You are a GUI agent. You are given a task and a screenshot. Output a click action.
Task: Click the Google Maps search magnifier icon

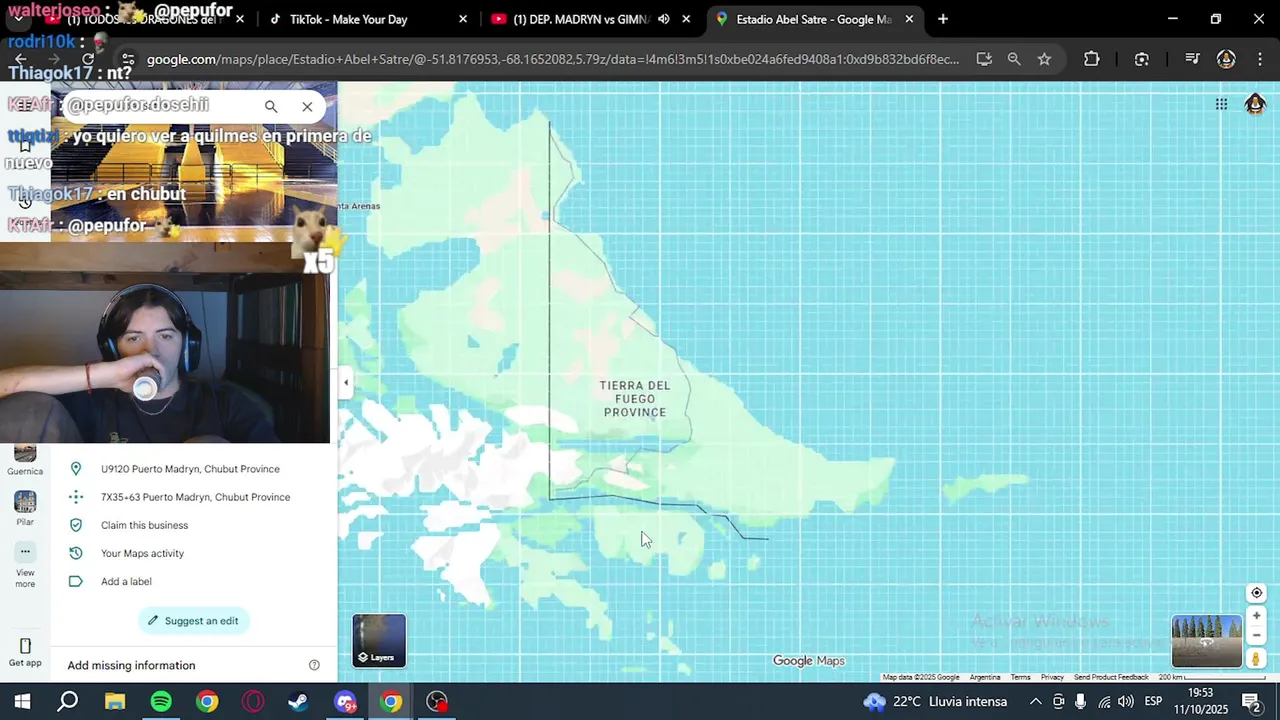click(x=271, y=106)
